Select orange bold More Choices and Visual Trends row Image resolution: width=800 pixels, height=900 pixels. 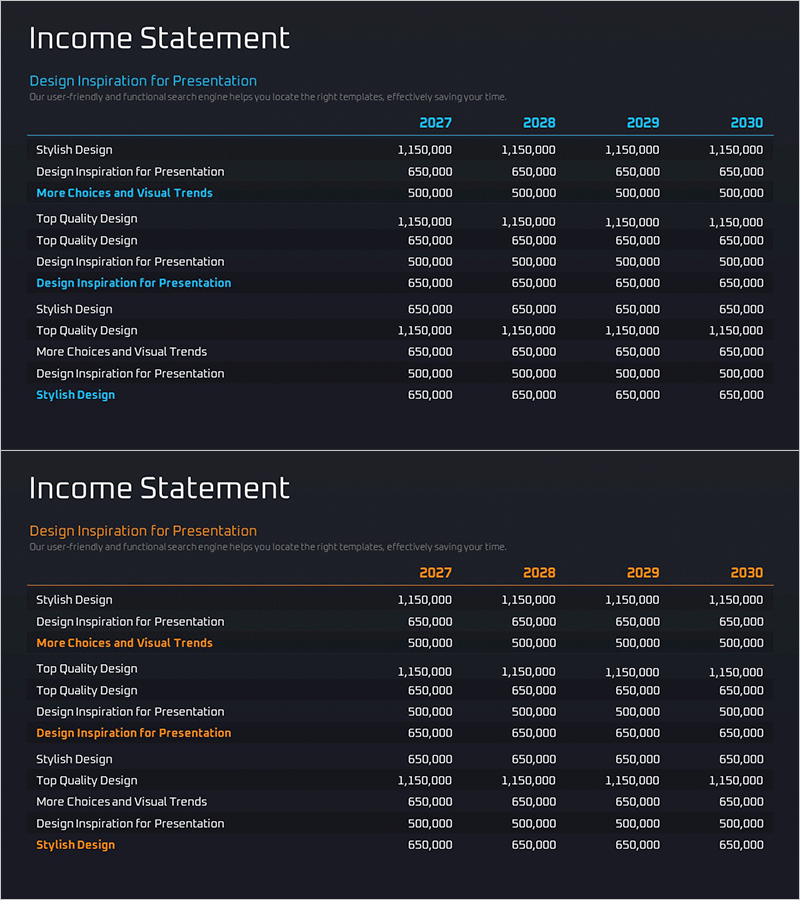click(x=124, y=643)
